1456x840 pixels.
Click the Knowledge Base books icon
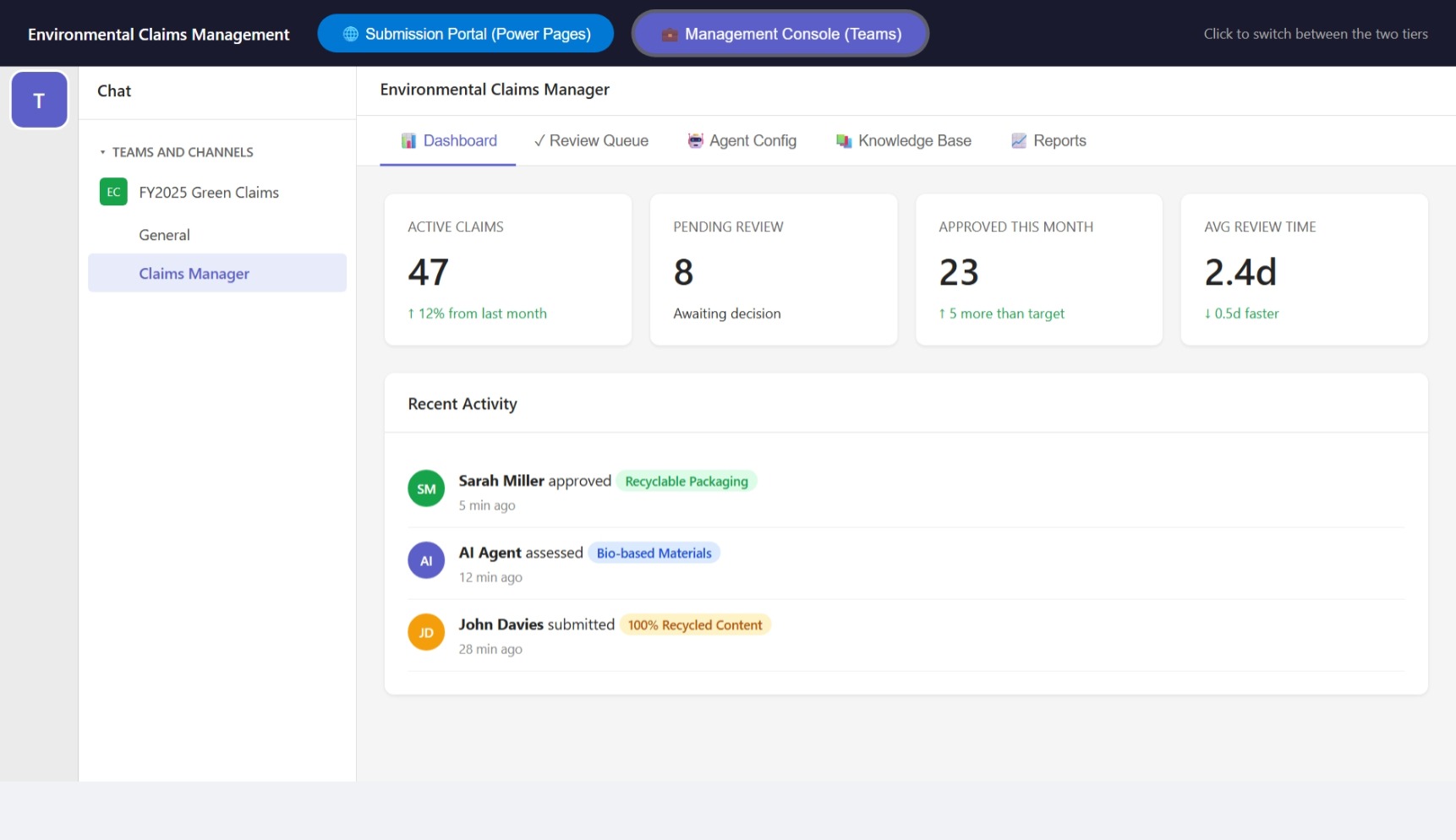point(843,140)
